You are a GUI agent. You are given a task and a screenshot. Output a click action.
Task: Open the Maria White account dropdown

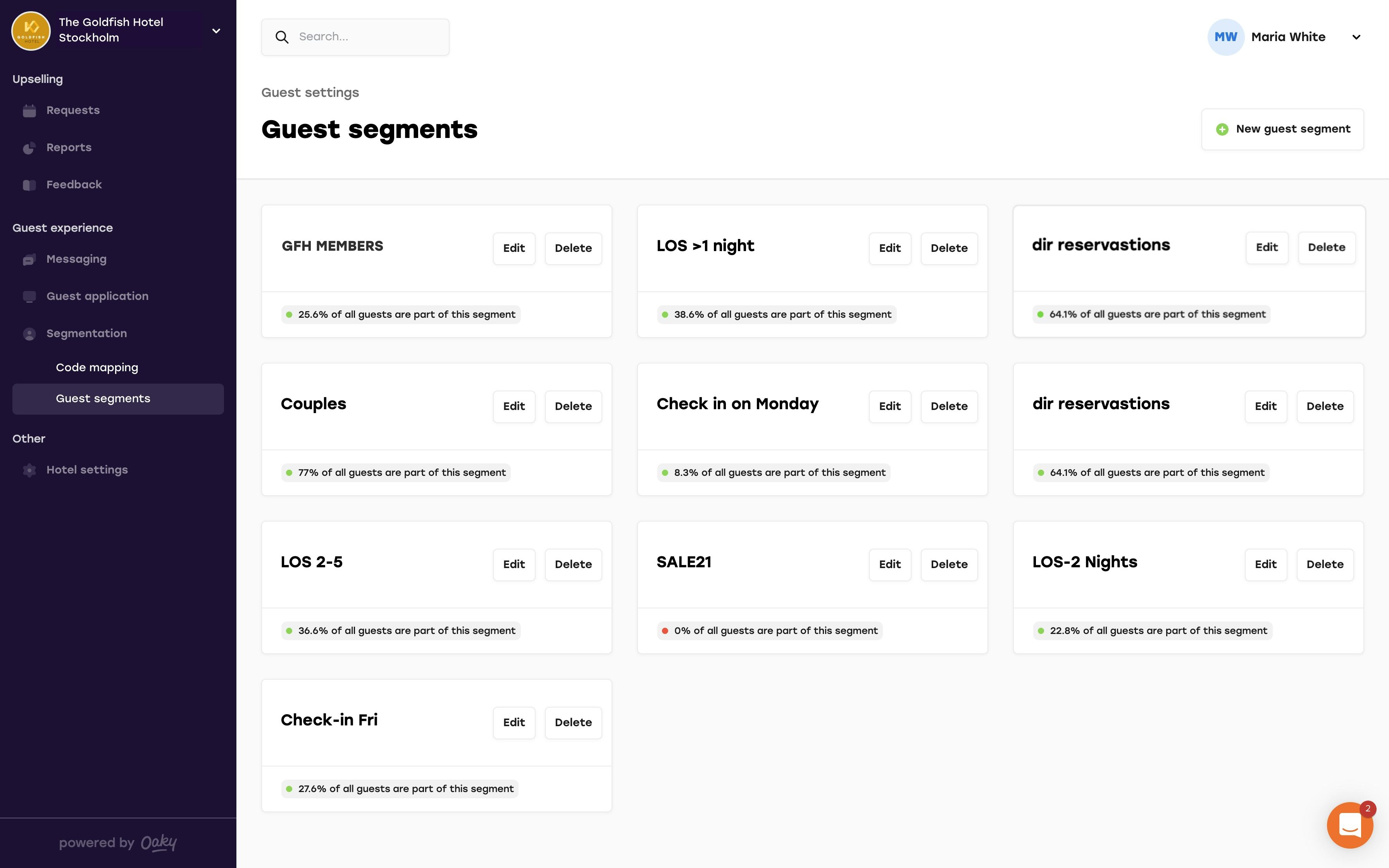pyautogui.click(x=1356, y=37)
